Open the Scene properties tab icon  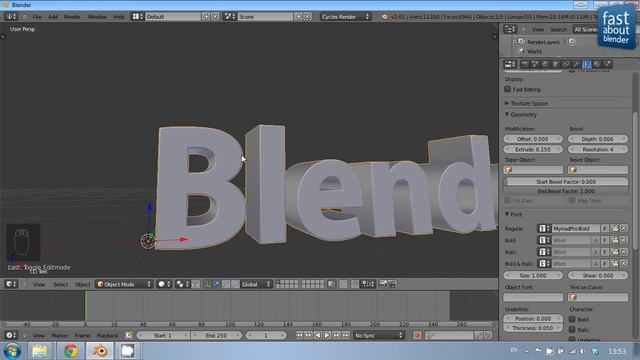[x=535, y=64]
